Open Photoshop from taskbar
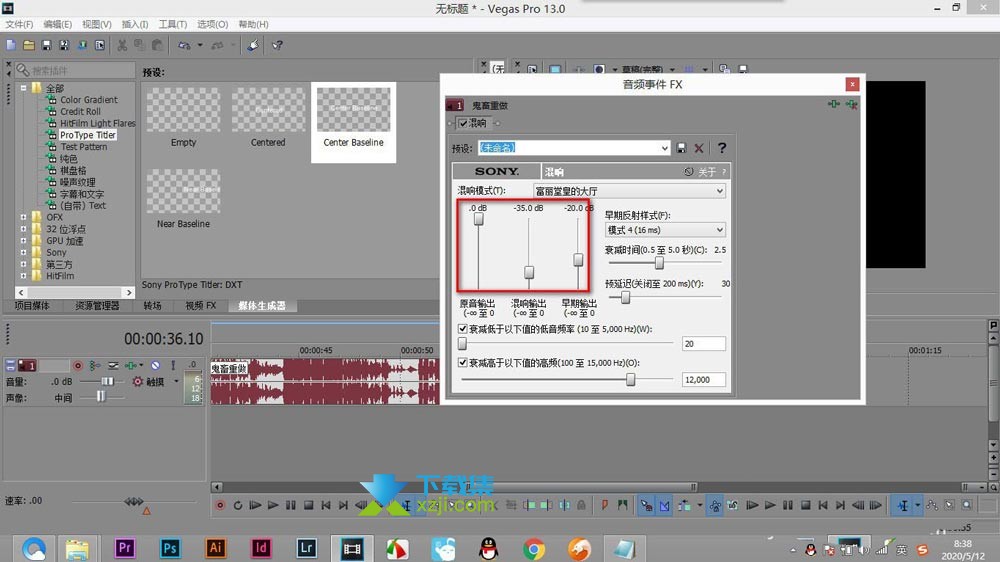Image resolution: width=1000 pixels, height=562 pixels. pos(170,547)
